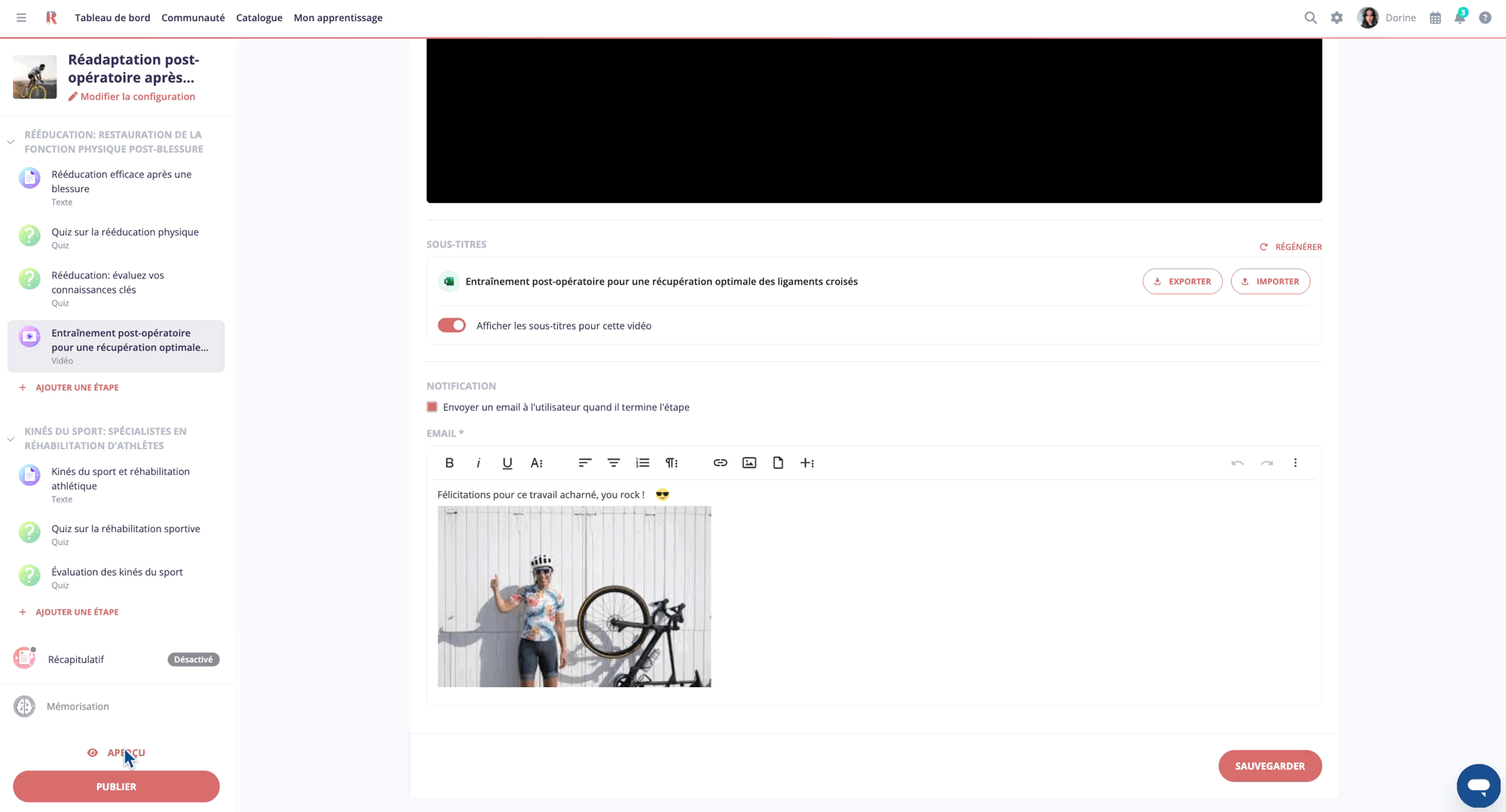Go to 'Tableau de bord'
Viewport: 1506px width, 812px height.
pos(112,17)
